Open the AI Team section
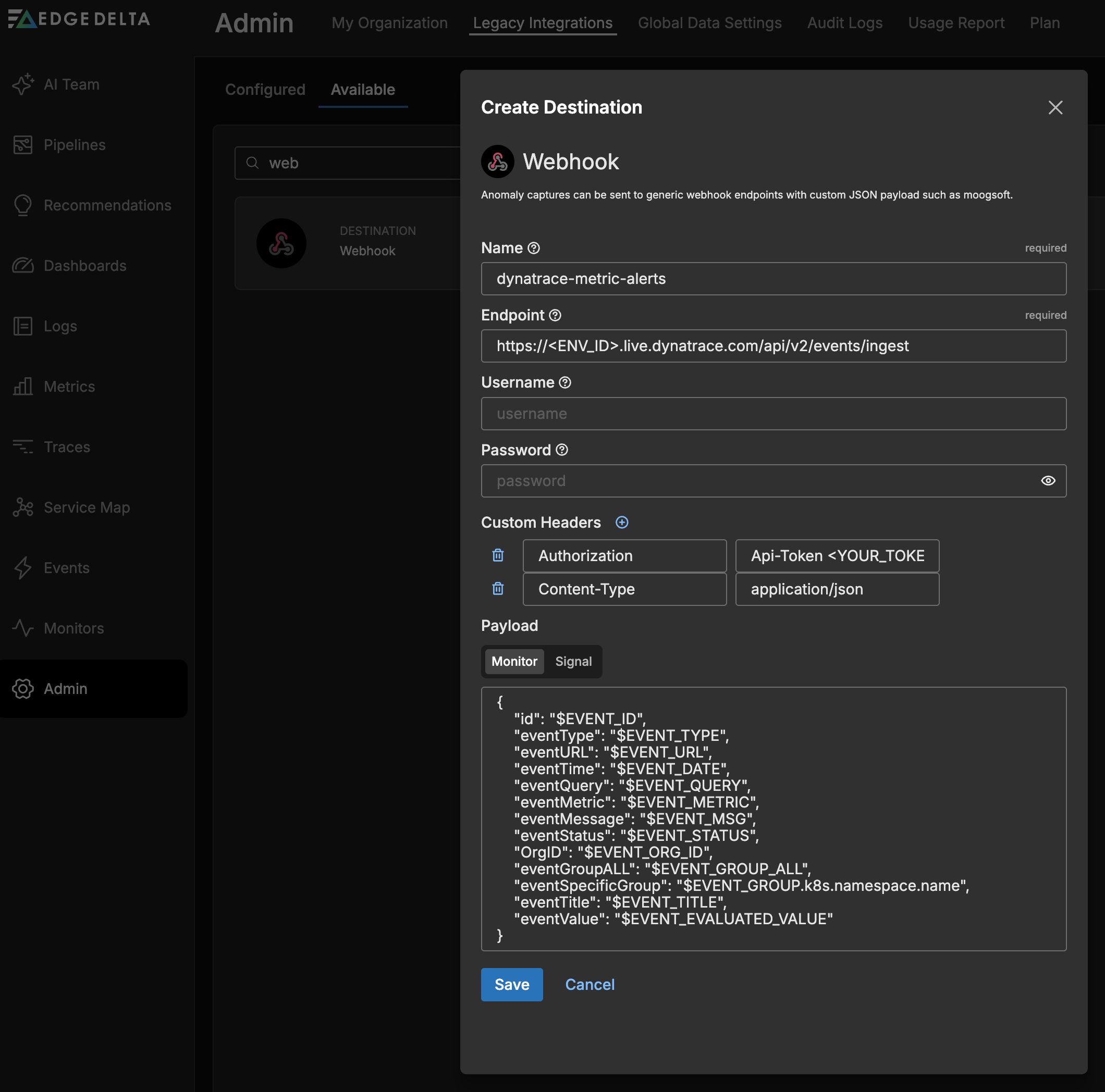The height and width of the screenshot is (1092, 1105). tap(71, 84)
